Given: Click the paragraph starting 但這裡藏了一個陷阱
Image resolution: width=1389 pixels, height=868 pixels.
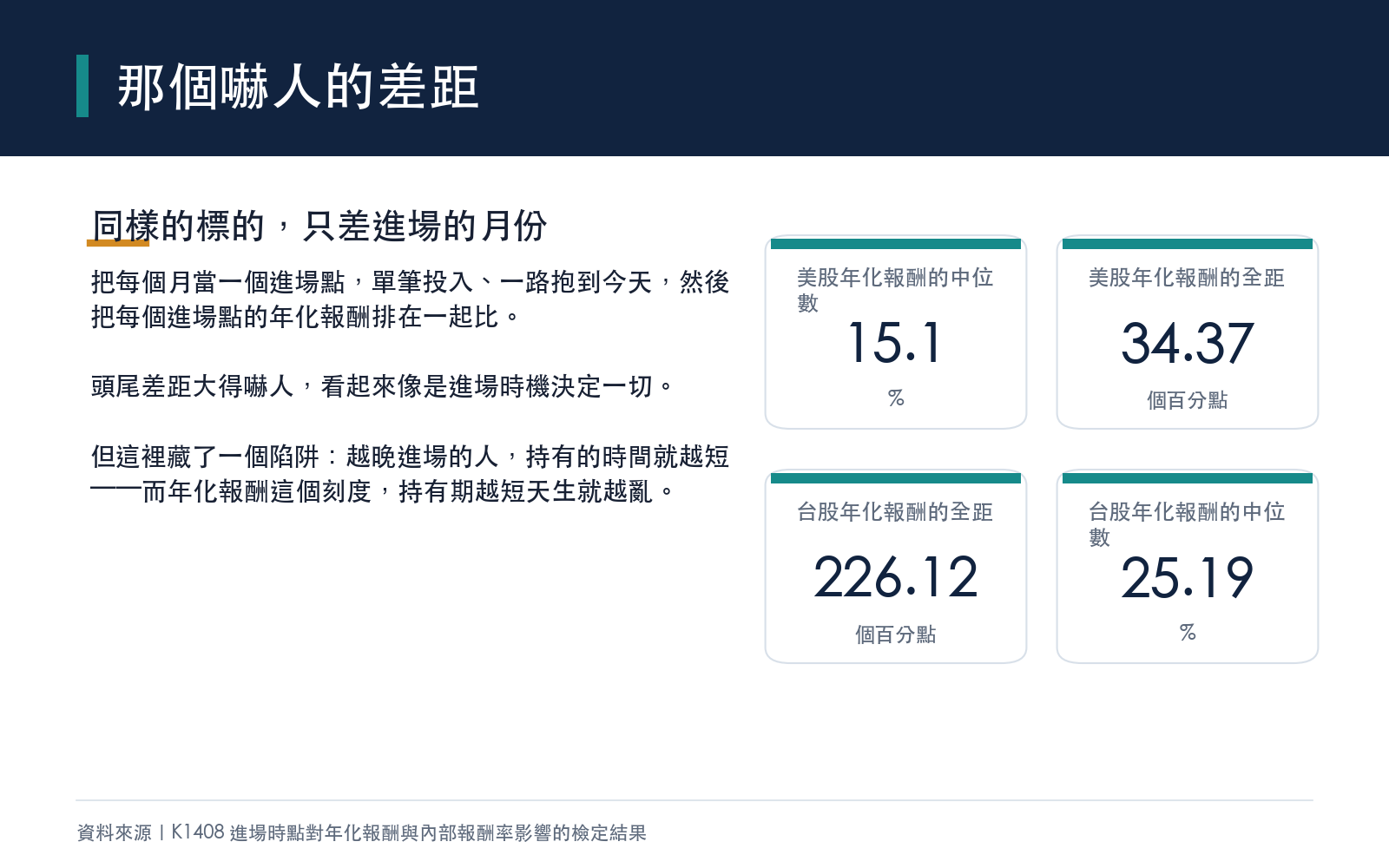Looking at the screenshot, I should coord(410,474).
